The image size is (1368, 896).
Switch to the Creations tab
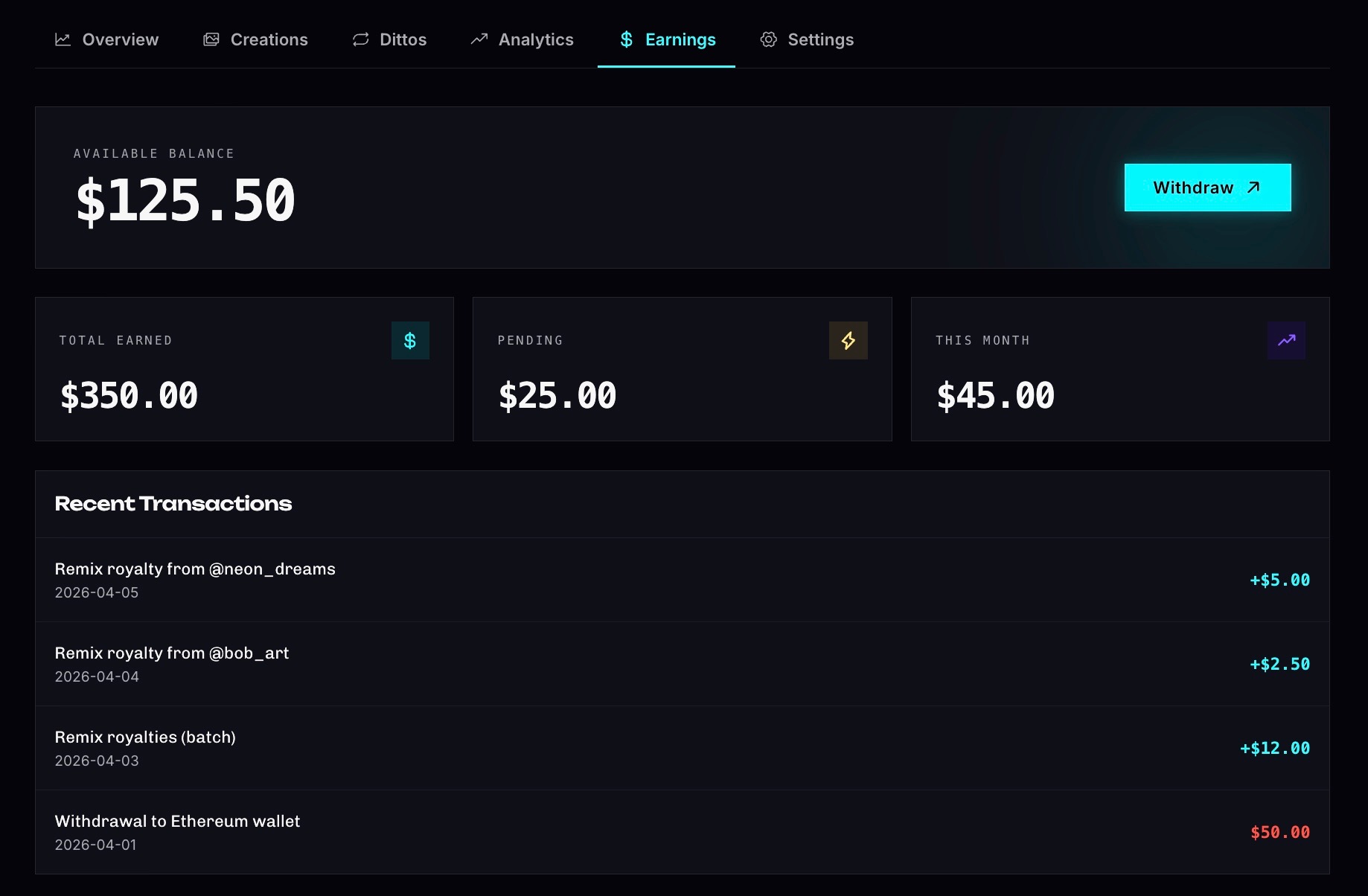click(255, 39)
